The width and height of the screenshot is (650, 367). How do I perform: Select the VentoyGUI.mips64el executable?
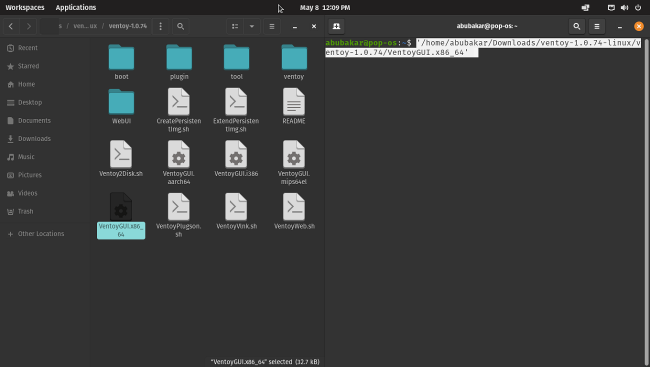pyautogui.click(x=294, y=163)
